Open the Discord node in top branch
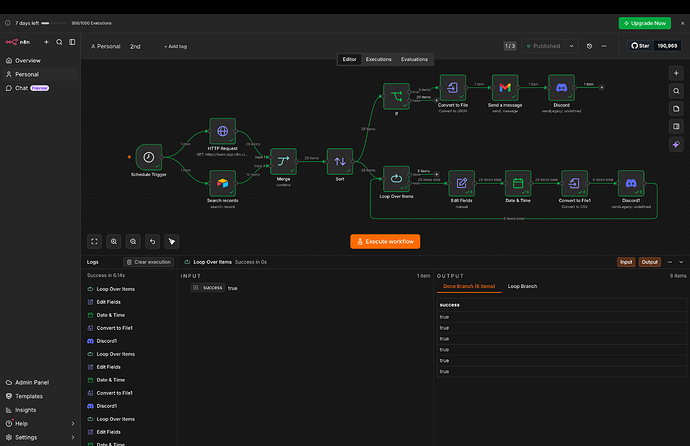This screenshot has width=690, height=446. click(x=562, y=88)
